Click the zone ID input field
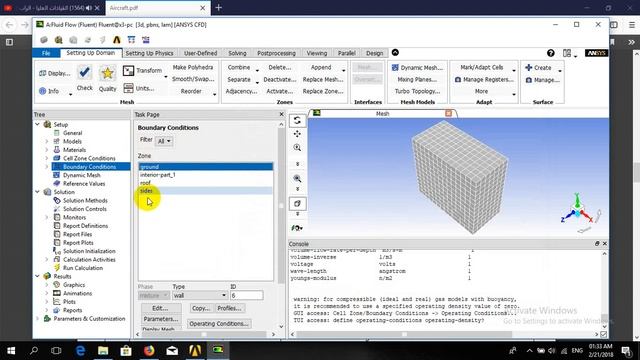Image resolution: width=640 pixels, height=360 pixels. pyautogui.click(x=247, y=295)
